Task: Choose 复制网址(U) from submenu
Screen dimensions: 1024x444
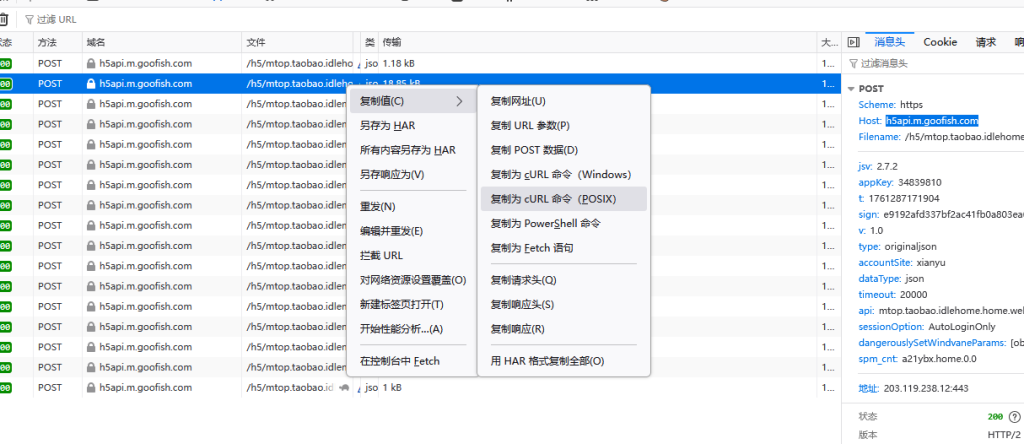Action: (564, 101)
